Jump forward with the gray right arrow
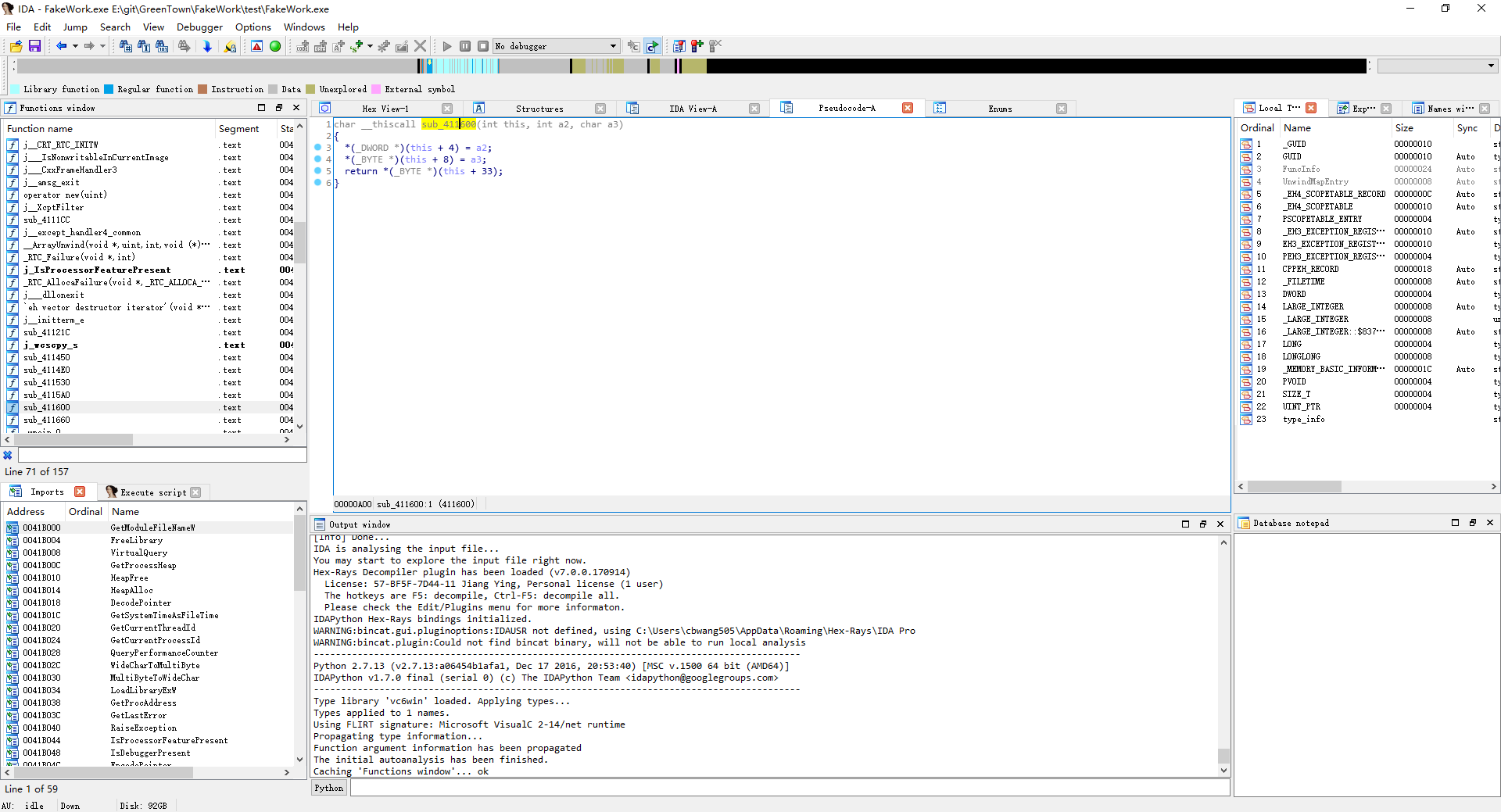Viewport: 1501px width, 812px height. point(89,46)
